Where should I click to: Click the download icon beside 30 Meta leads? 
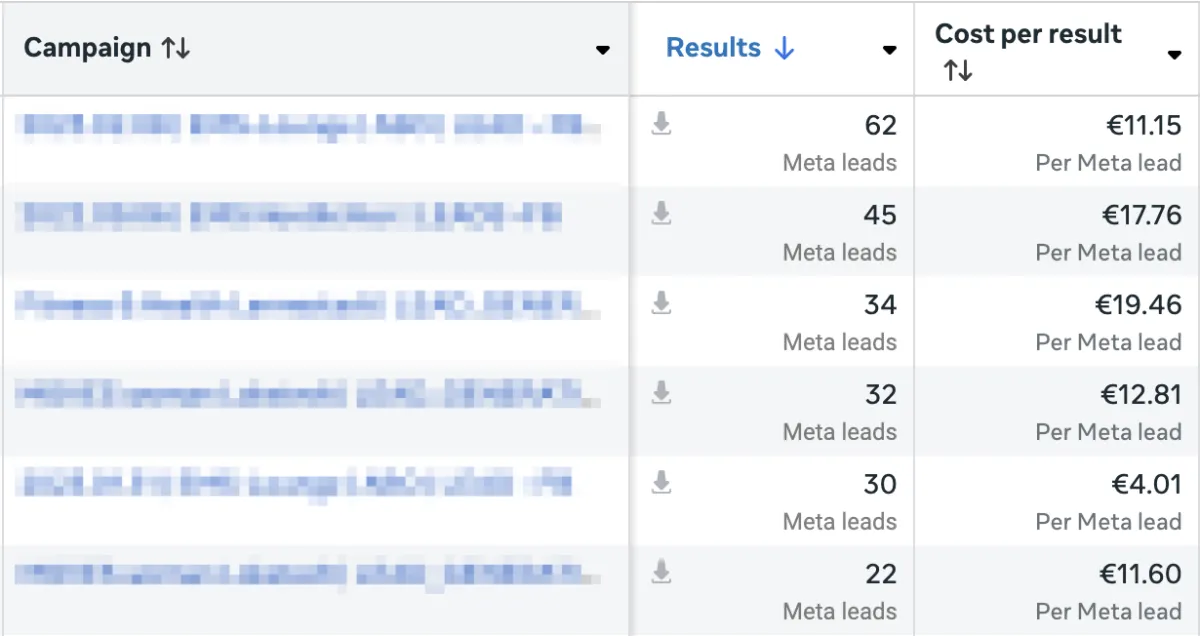(661, 483)
